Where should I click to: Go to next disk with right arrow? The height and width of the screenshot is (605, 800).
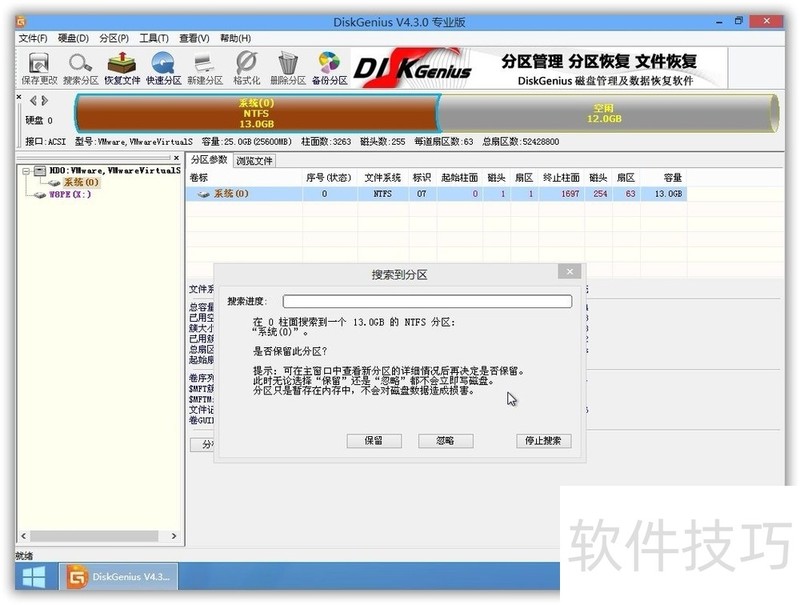(x=44, y=100)
